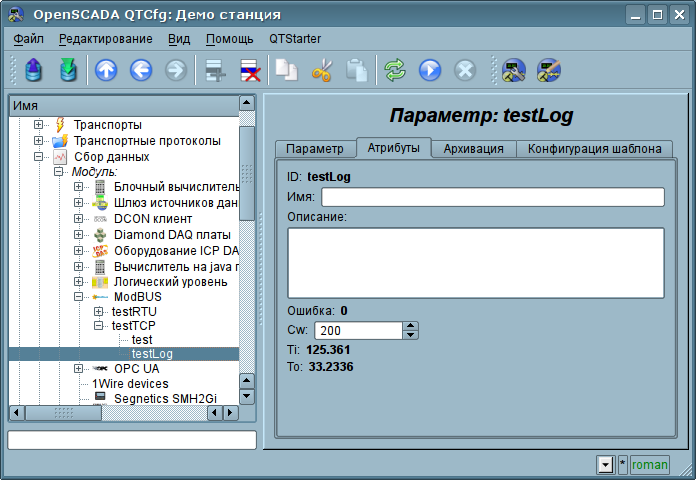Open the Вид menu
696x480 pixels.
(x=179, y=39)
